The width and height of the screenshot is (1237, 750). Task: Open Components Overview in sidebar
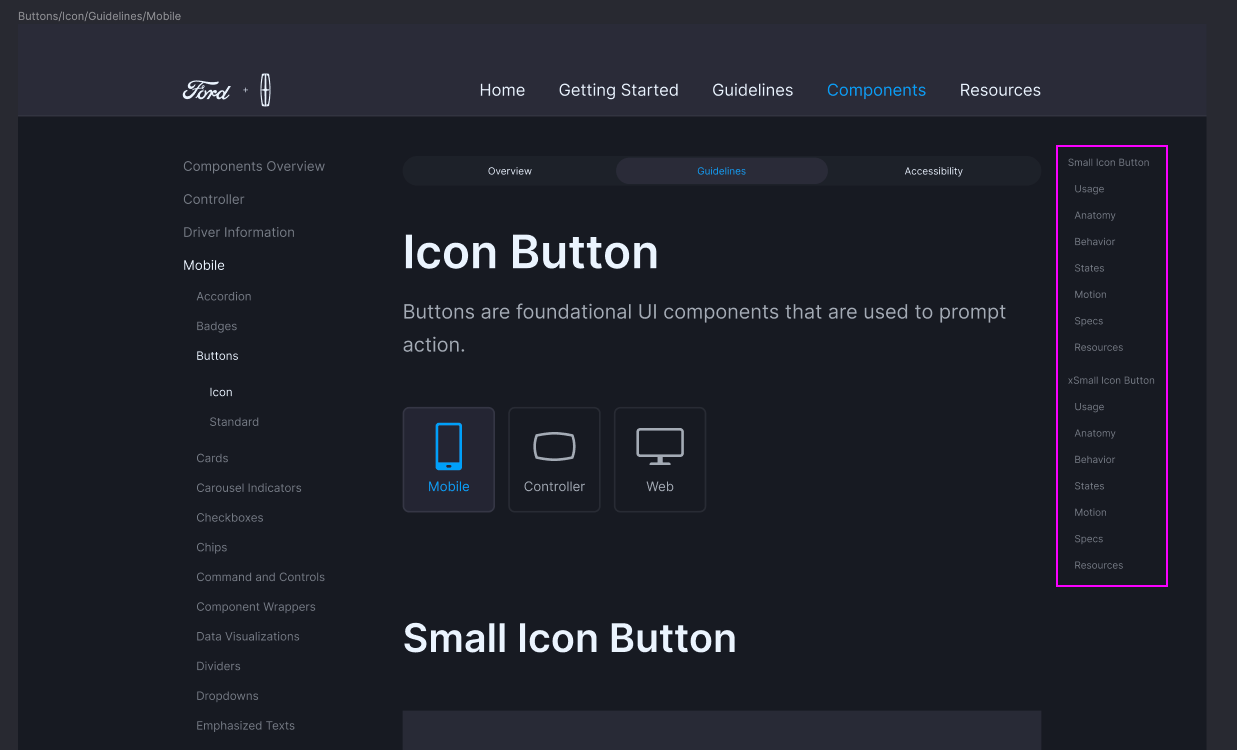[x=254, y=166]
